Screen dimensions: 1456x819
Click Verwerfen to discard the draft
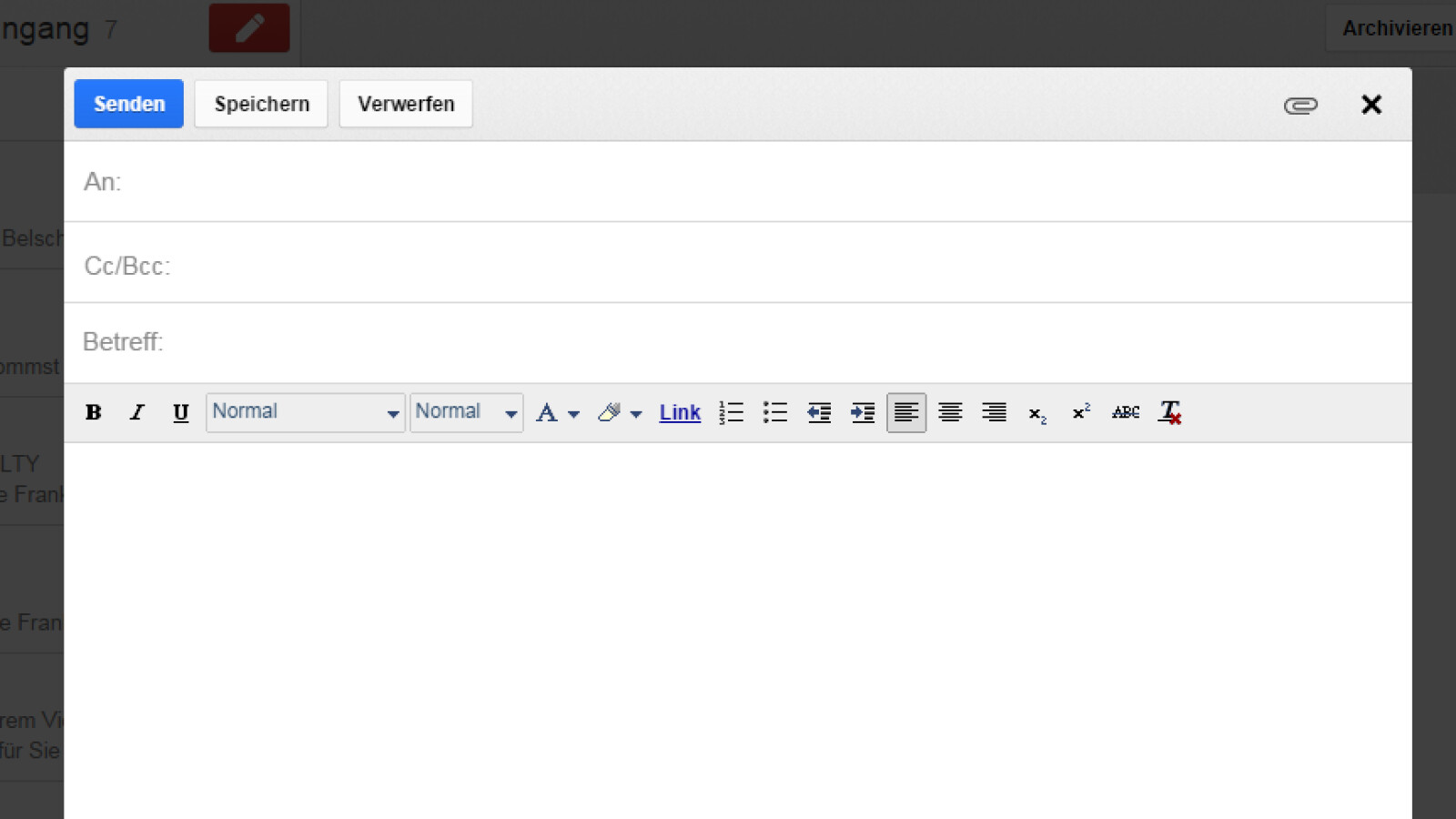coord(406,104)
